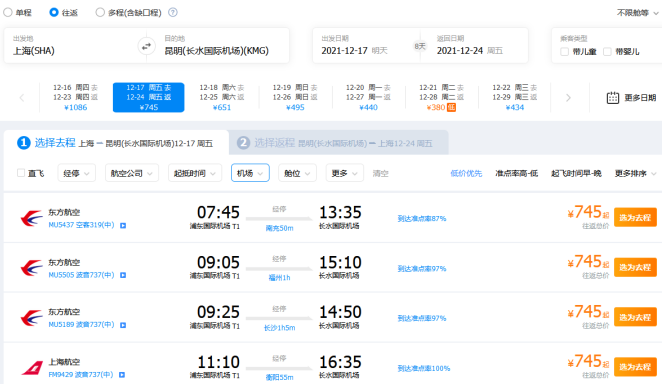664x384 pixels.
Task: Open flight MU5437 details link
Action: (x=81, y=225)
